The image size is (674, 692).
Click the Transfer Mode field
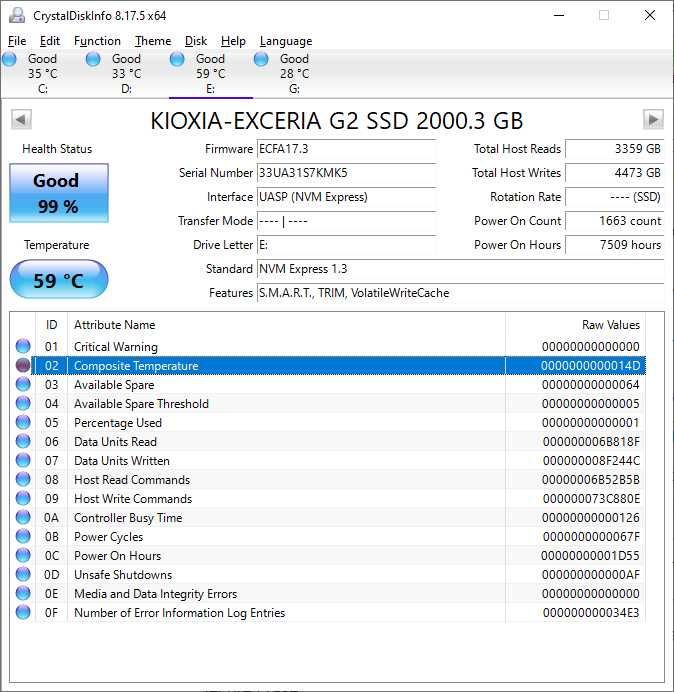(x=346, y=221)
